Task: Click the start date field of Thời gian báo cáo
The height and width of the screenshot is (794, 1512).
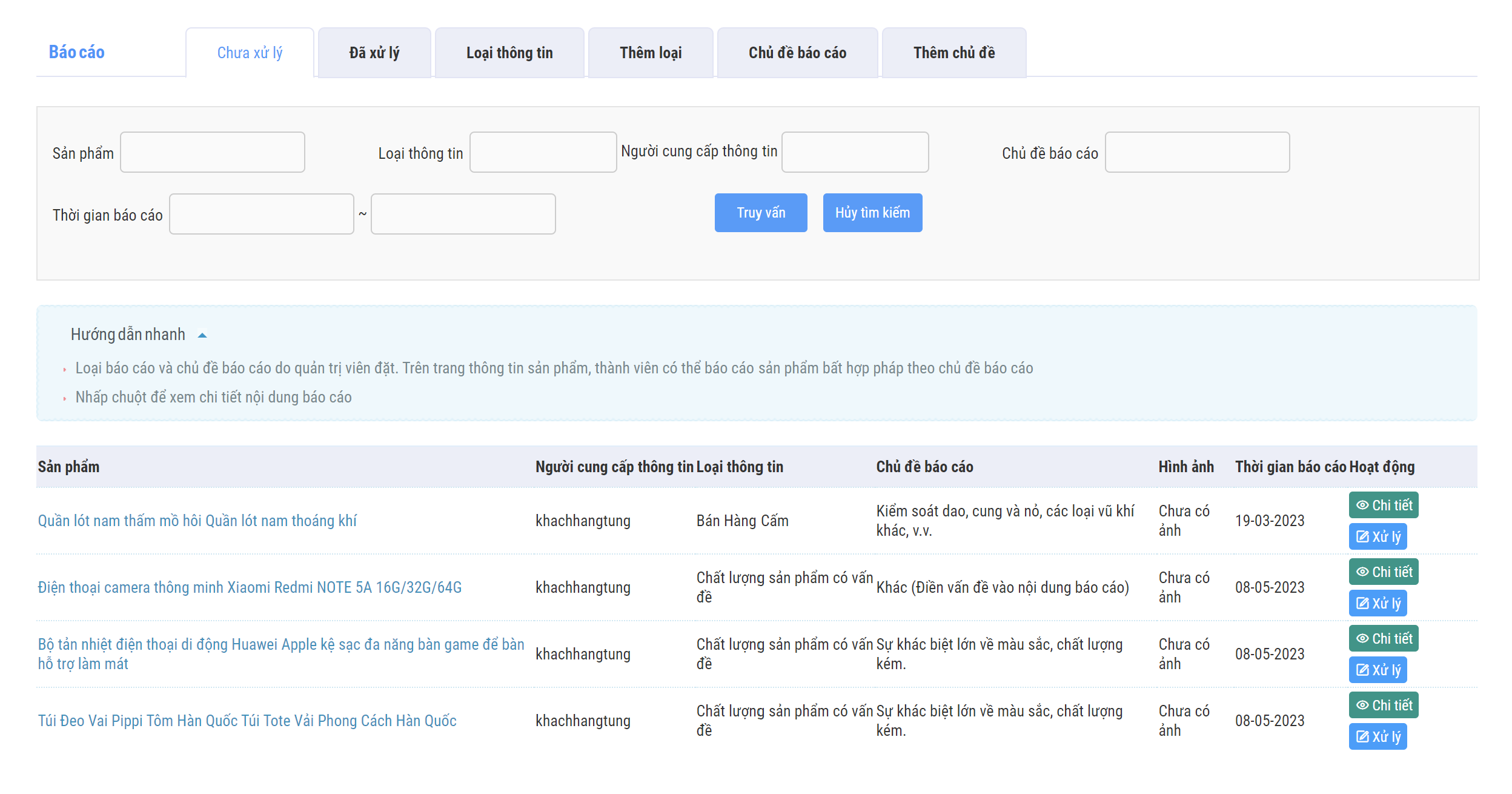Action: 261,214
